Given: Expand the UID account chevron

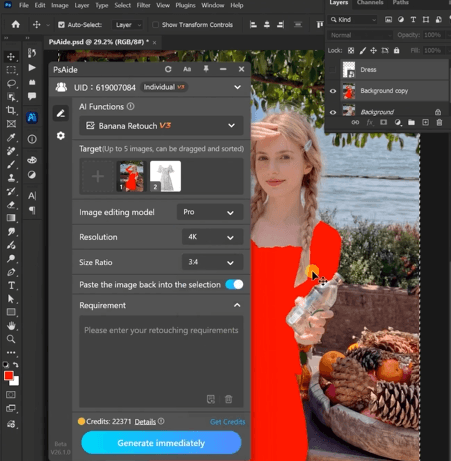Looking at the screenshot, I should pyautogui.click(x=237, y=87).
